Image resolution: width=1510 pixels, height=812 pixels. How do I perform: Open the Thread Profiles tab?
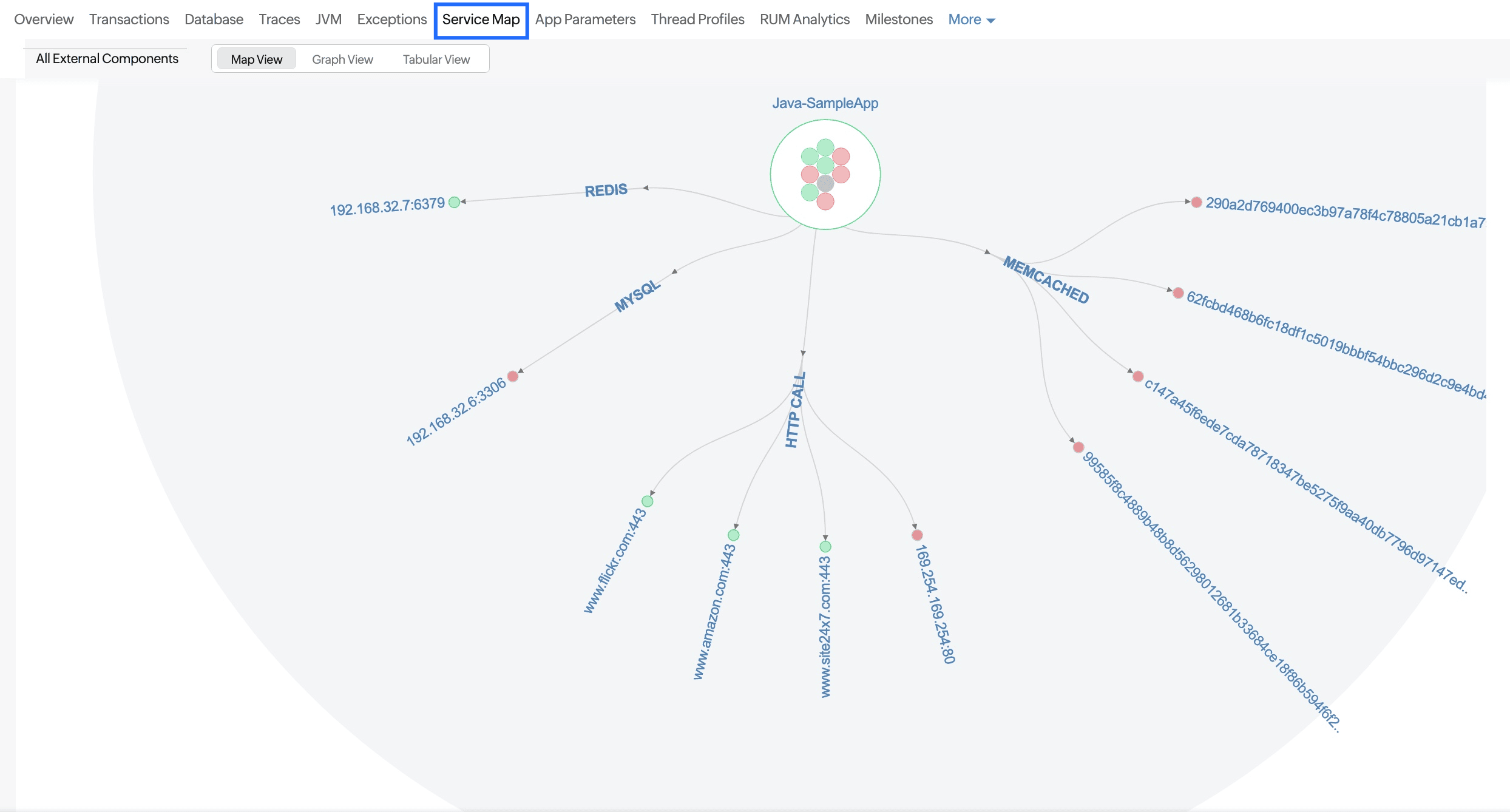point(697,19)
